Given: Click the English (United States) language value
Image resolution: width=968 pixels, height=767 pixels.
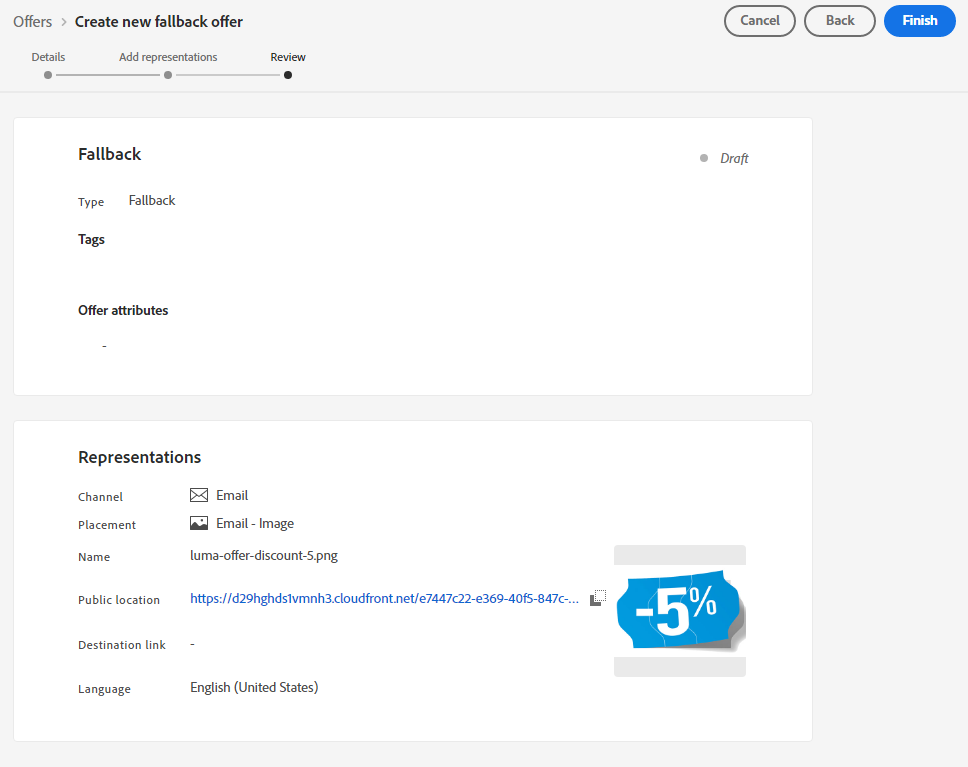Looking at the screenshot, I should tap(254, 687).
